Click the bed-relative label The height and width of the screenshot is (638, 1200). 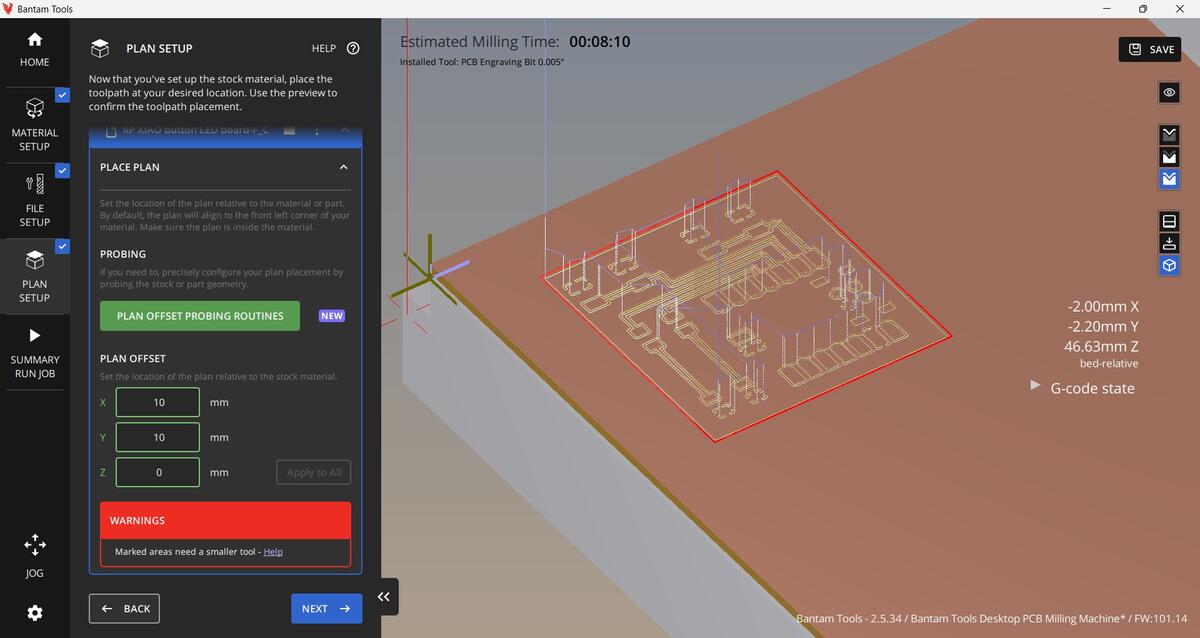[1108, 364]
